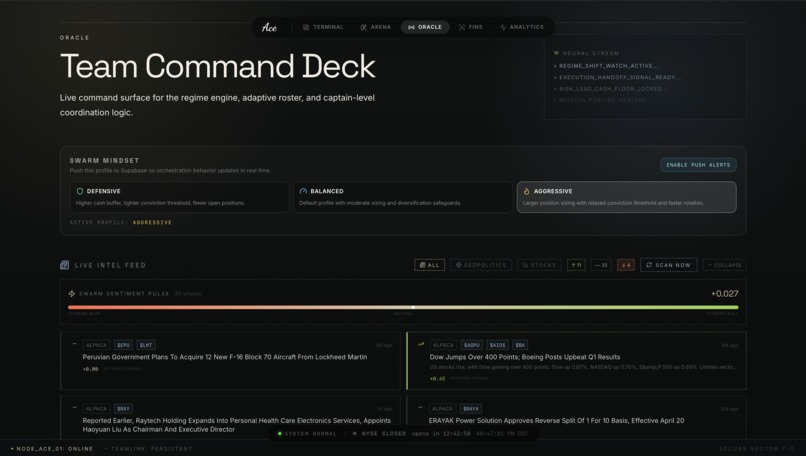This screenshot has height=456, width=806.
Task: Click the $AIOS ticker tag
Action: pyautogui.click(x=497, y=345)
